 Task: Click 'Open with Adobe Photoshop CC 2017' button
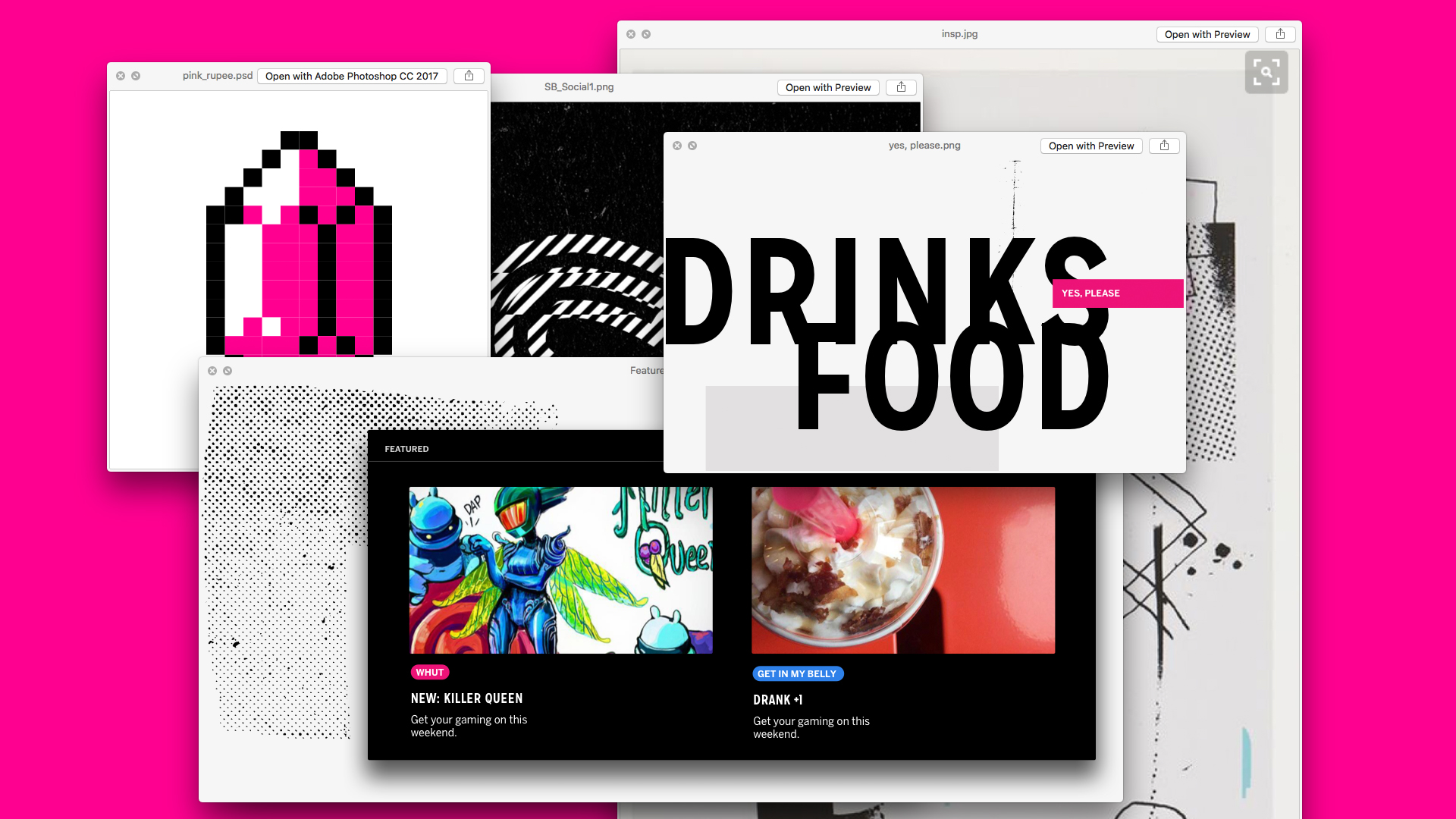coord(352,75)
